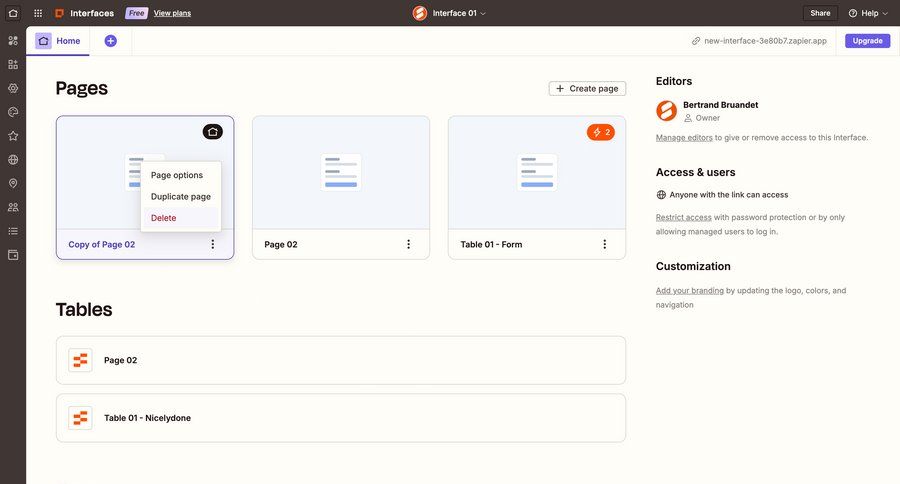Screen dimensions: 900x484
Task: Open the globe icon in left sidebar
Action: 13,160
